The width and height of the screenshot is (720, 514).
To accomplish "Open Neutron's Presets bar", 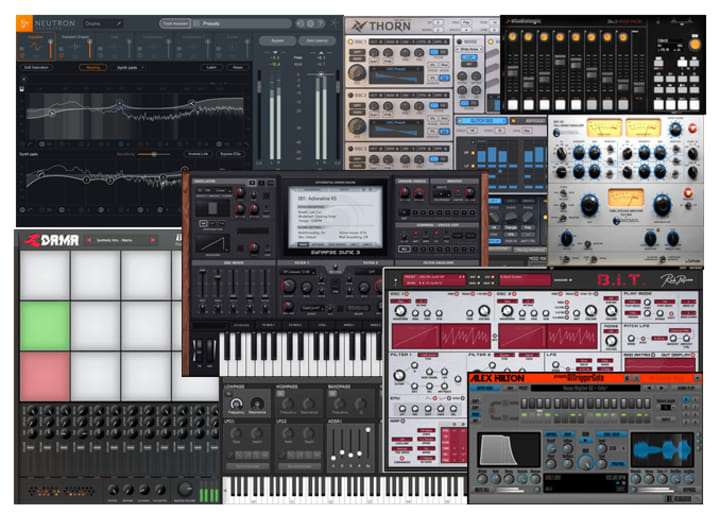I will [242, 23].
